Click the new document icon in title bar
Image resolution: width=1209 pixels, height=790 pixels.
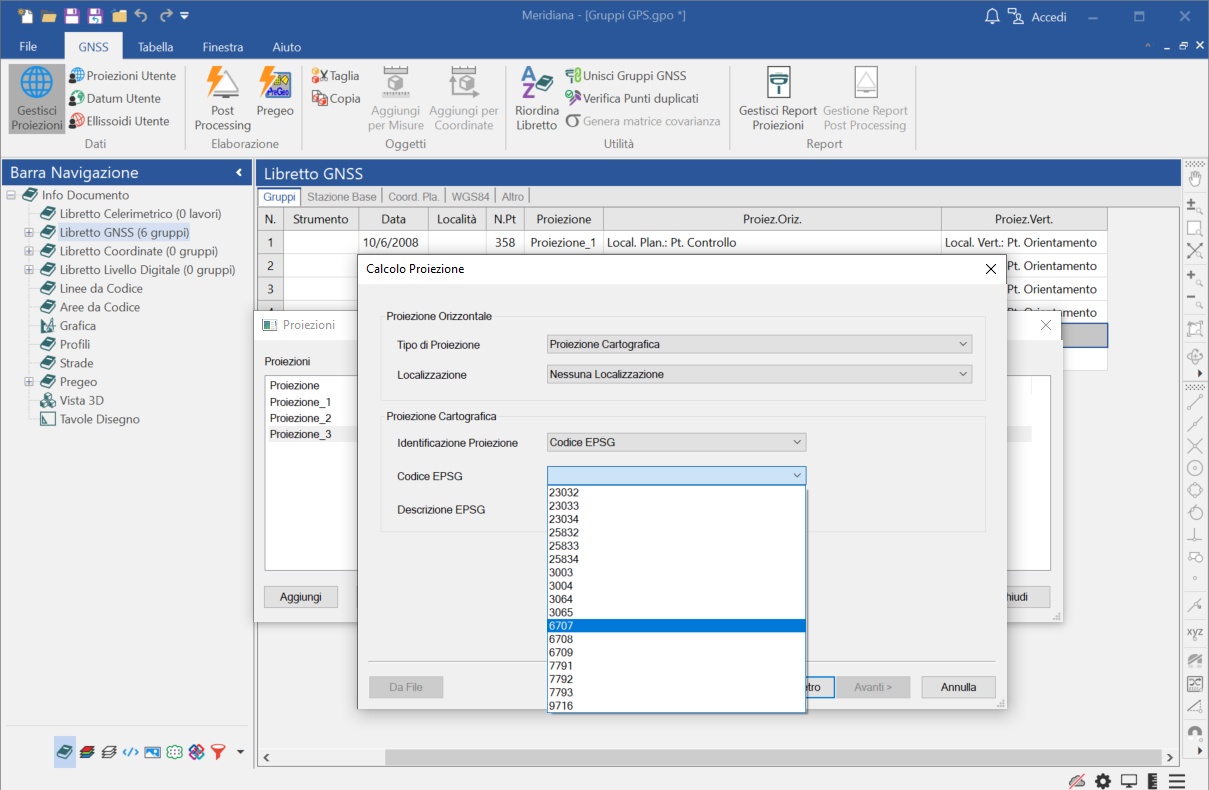pyautogui.click(x=25, y=16)
